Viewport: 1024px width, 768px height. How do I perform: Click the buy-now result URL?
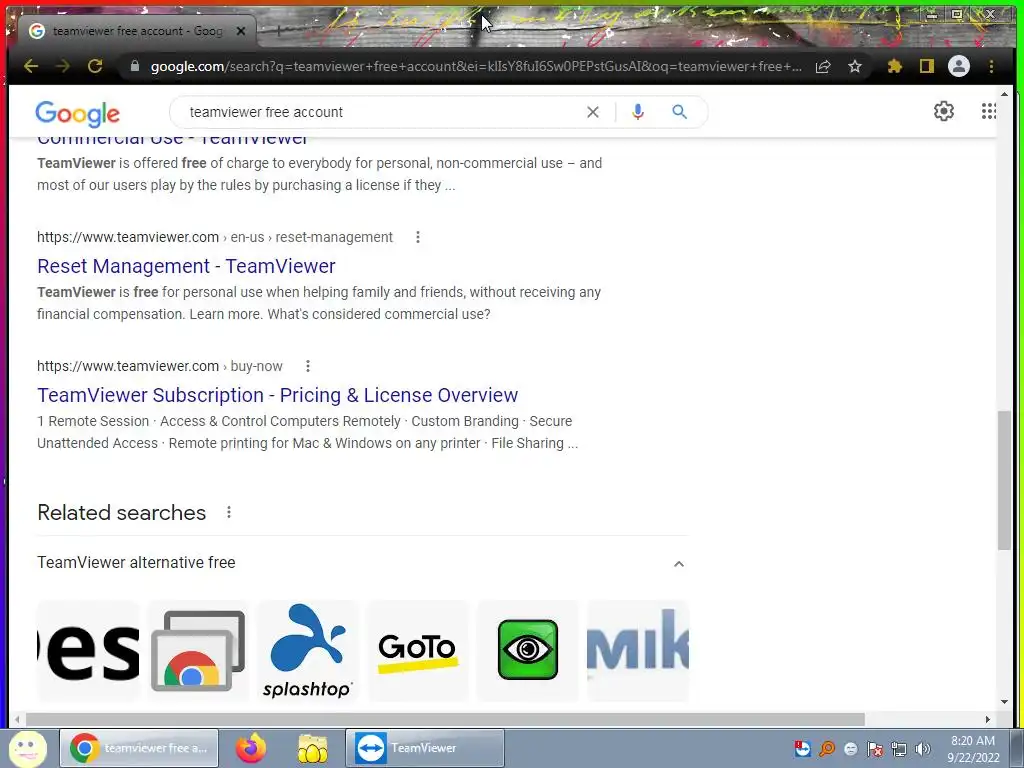[x=160, y=366]
